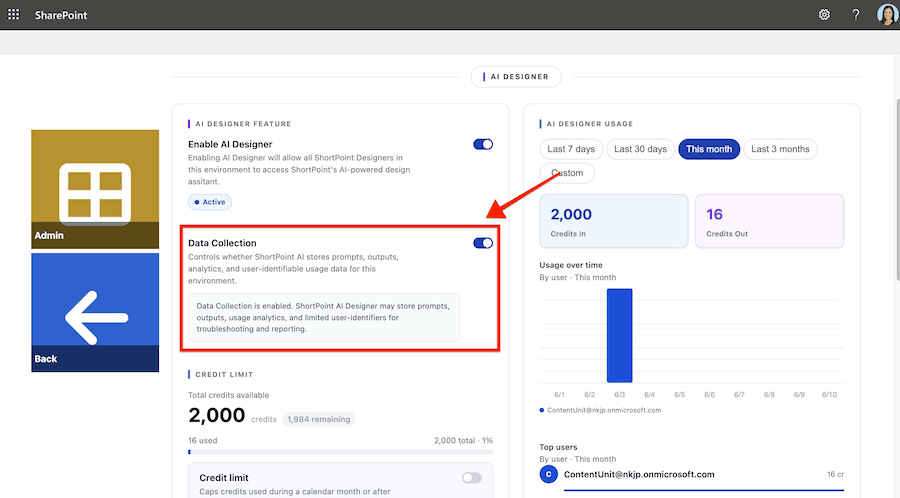Click the 6/1 date axis label
The width and height of the screenshot is (900, 498).
coord(559,395)
